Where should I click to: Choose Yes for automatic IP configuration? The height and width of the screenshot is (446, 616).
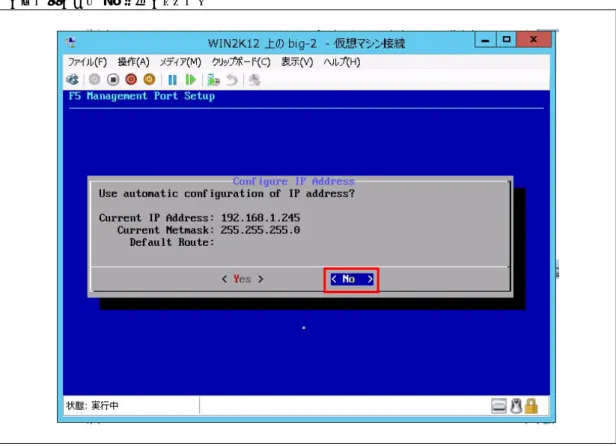pyautogui.click(x=242, y=279)
